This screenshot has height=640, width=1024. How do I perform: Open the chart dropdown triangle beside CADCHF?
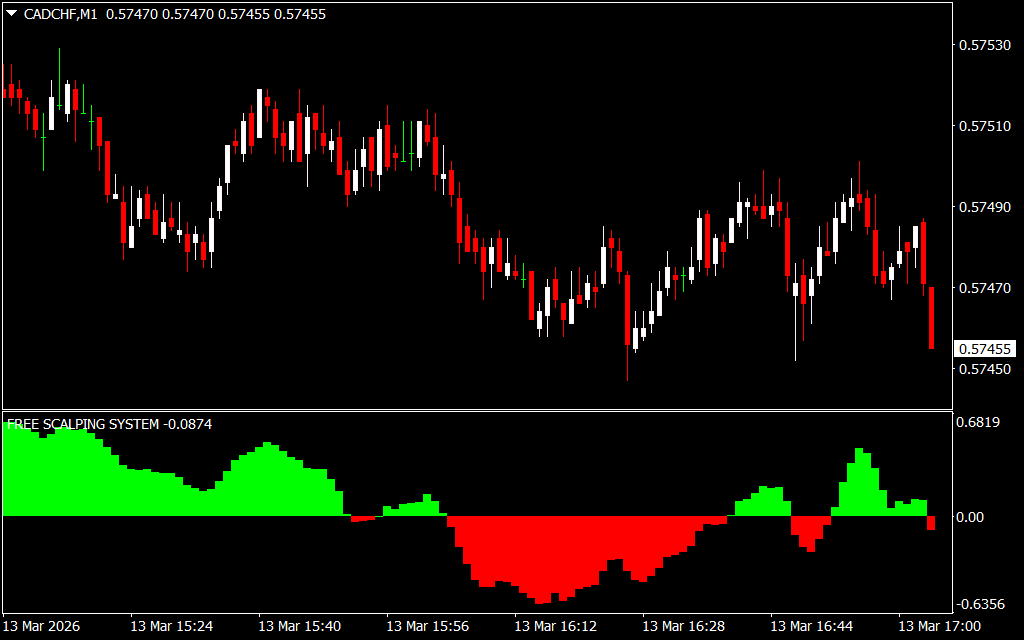[12, 15]
